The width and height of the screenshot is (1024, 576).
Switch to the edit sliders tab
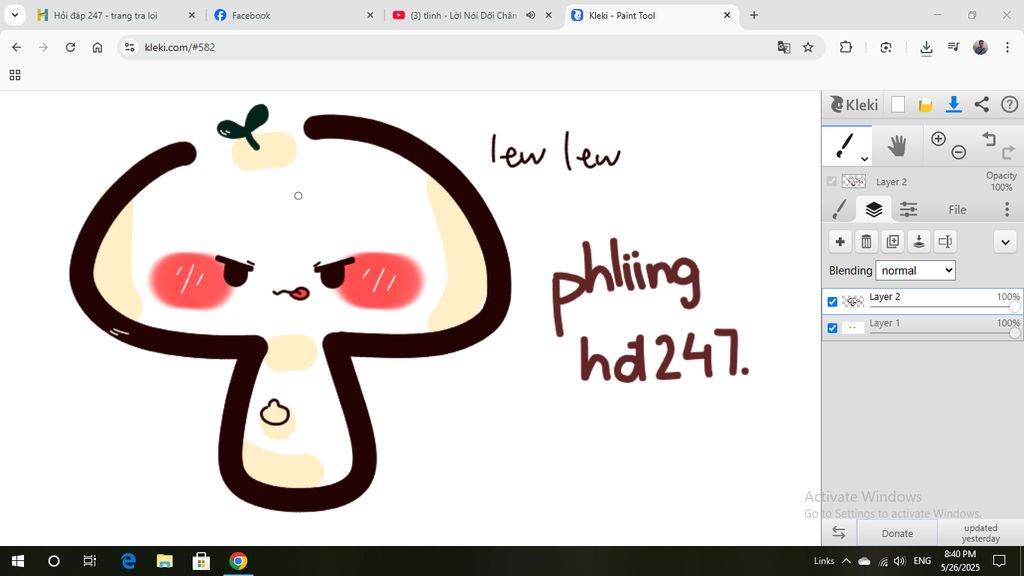[908, 210]
